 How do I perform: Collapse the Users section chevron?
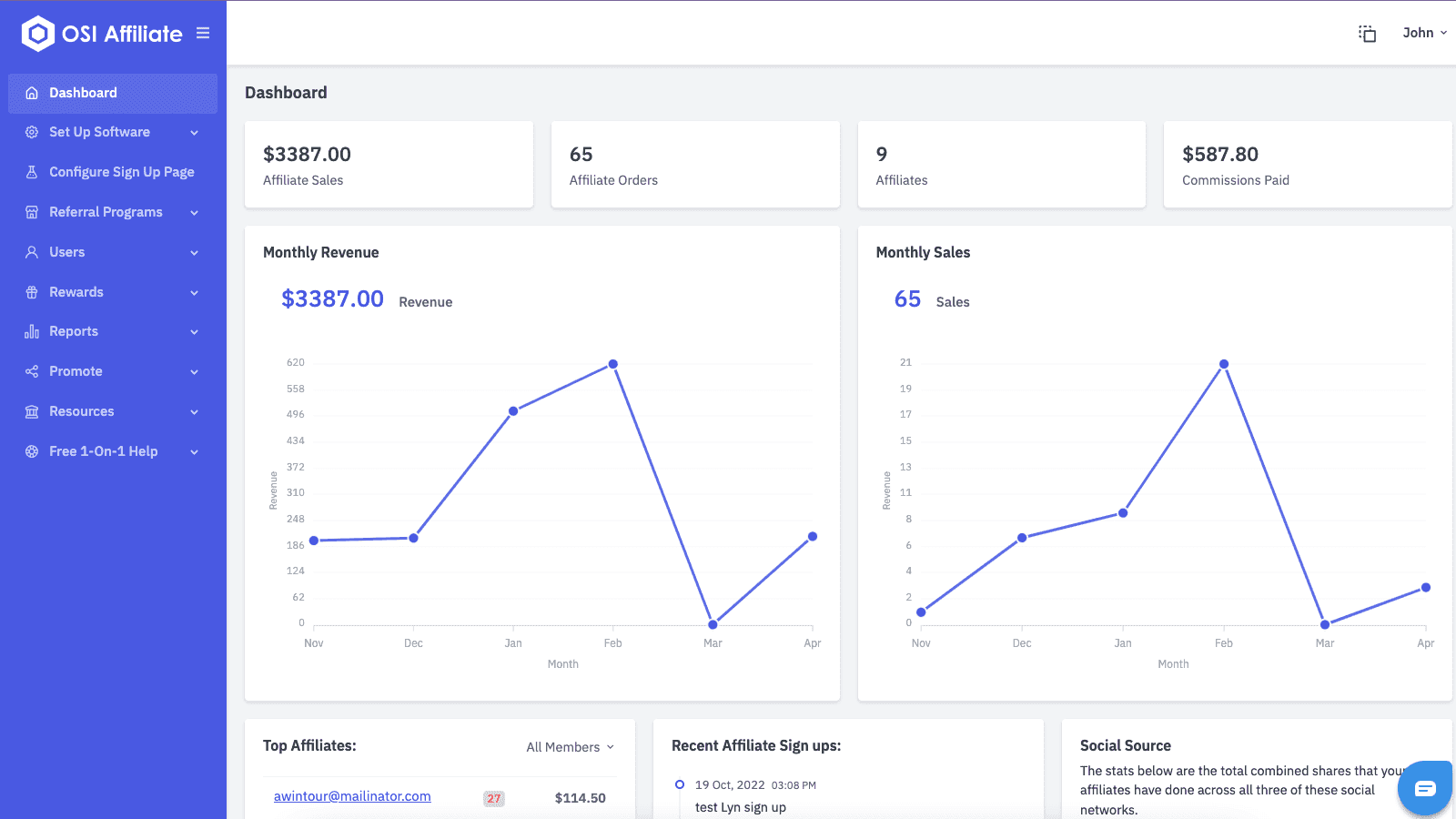[194, 252]
